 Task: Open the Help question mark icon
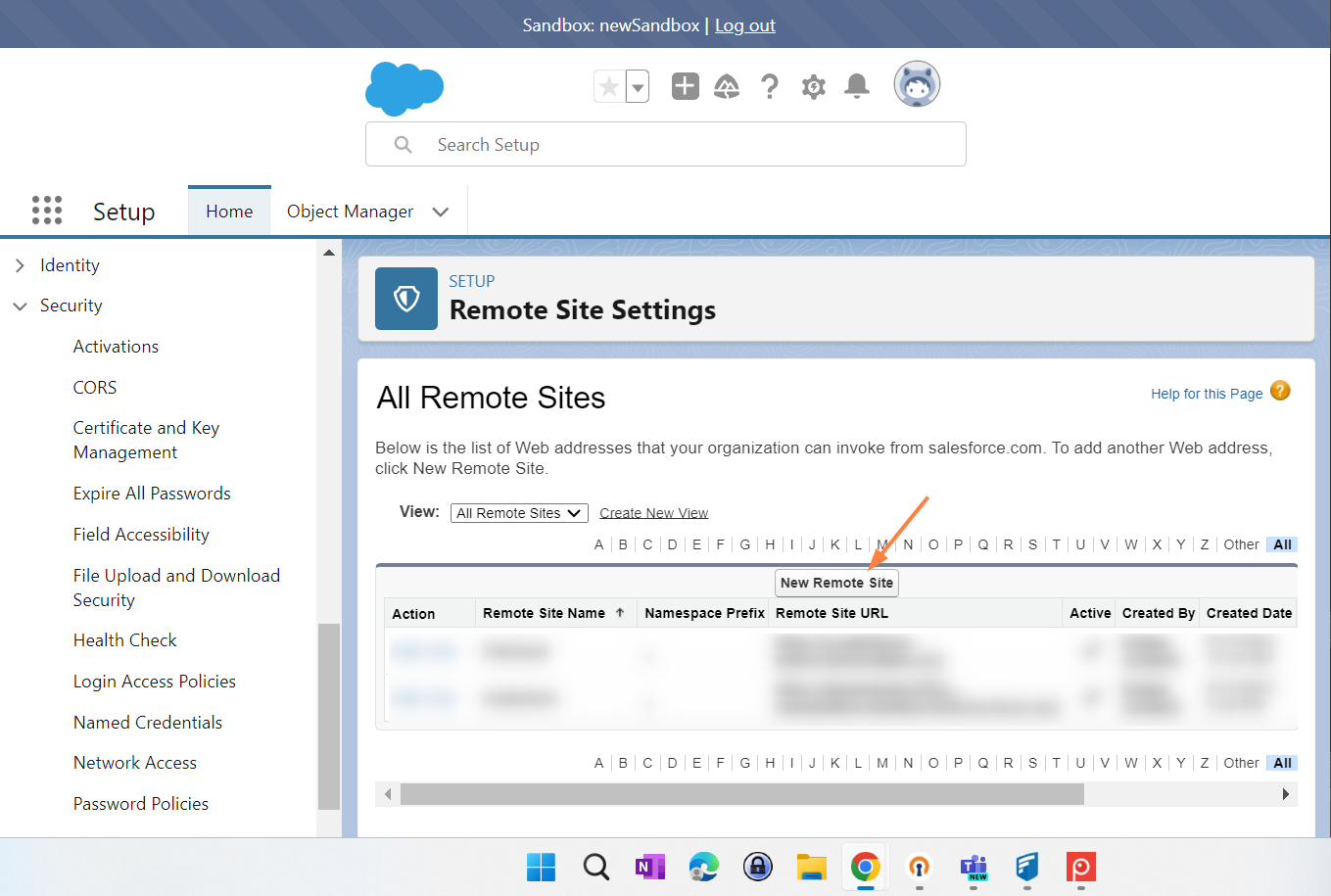pyautogui.click(x=770, y=87)
